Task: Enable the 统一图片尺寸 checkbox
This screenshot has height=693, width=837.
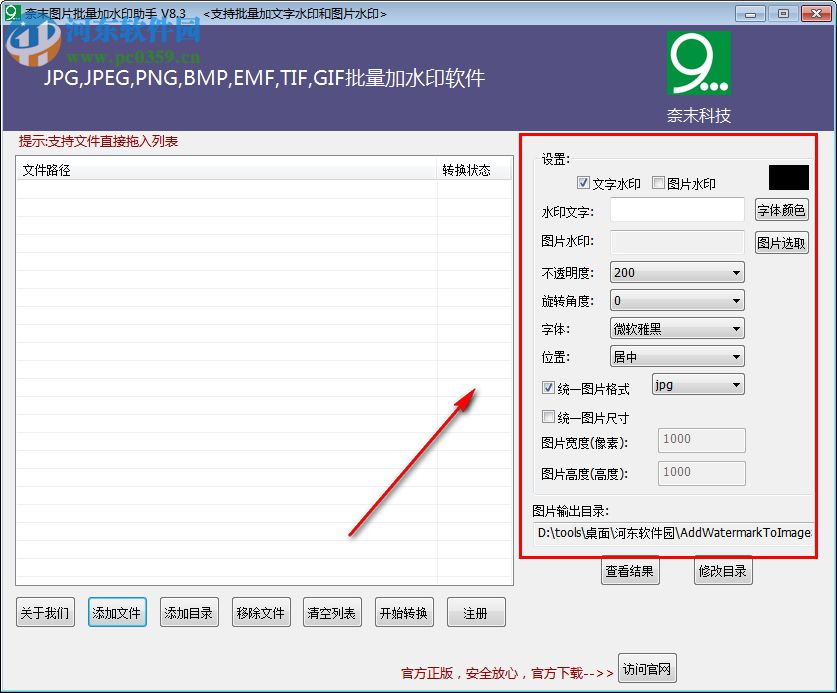Action: point(548,417)
